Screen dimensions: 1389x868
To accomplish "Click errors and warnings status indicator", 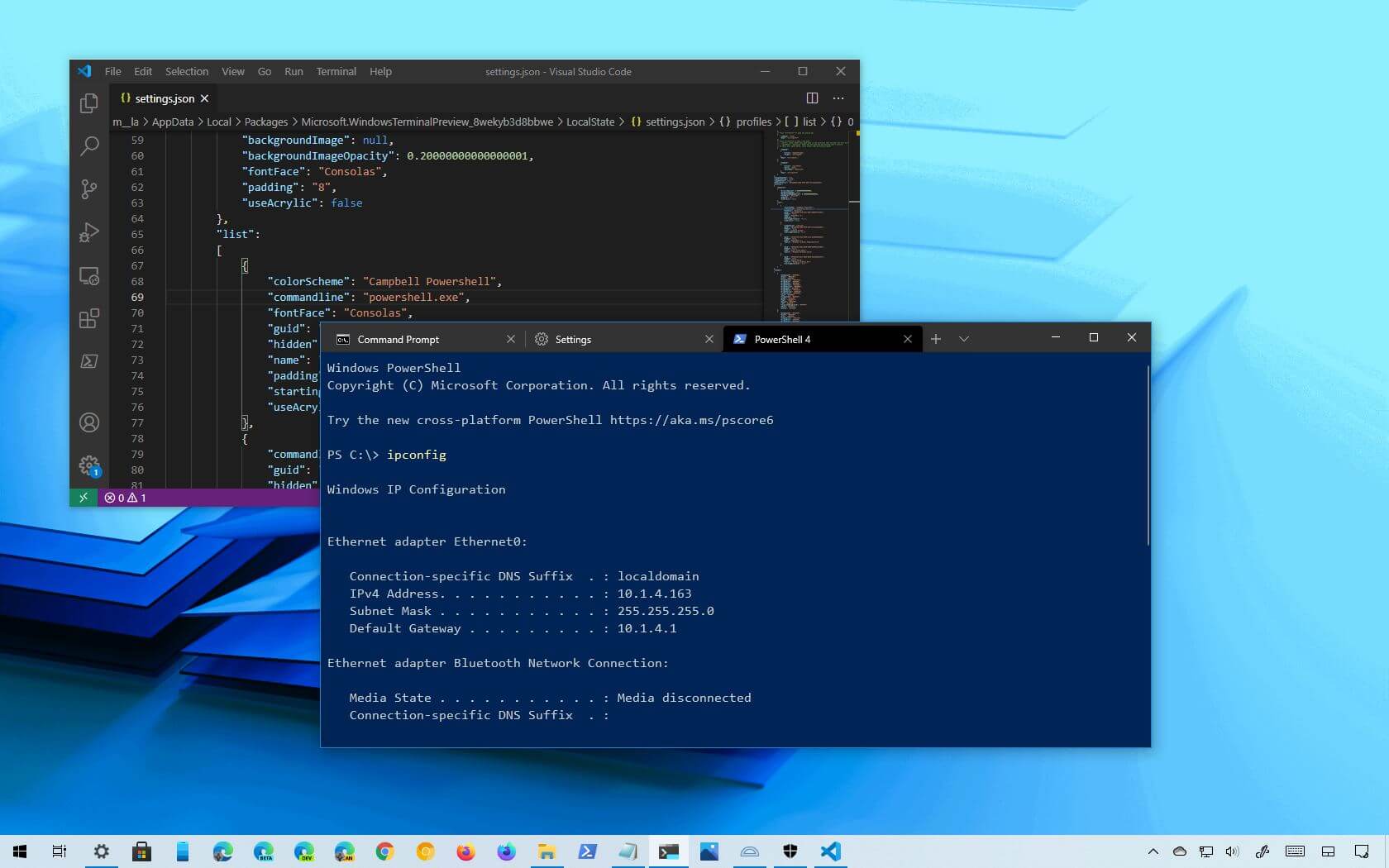I will 125,498.
